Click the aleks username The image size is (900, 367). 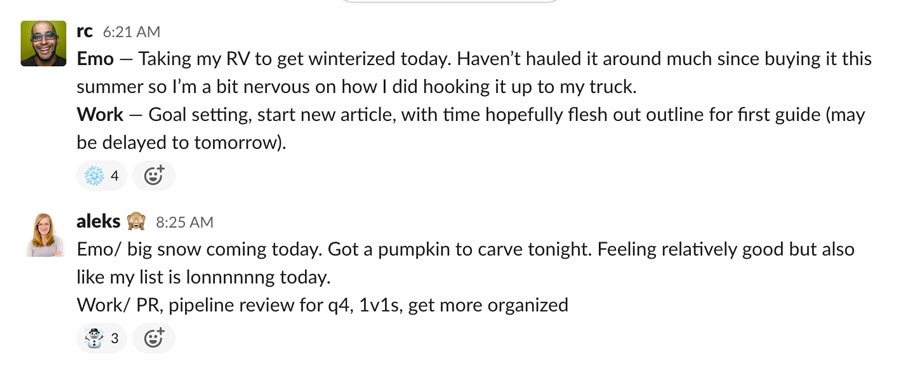pos(98,222)
